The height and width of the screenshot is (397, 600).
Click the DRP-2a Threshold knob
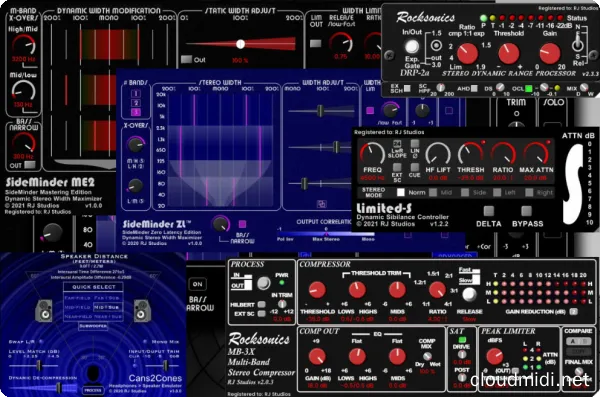tap(509, 54)
